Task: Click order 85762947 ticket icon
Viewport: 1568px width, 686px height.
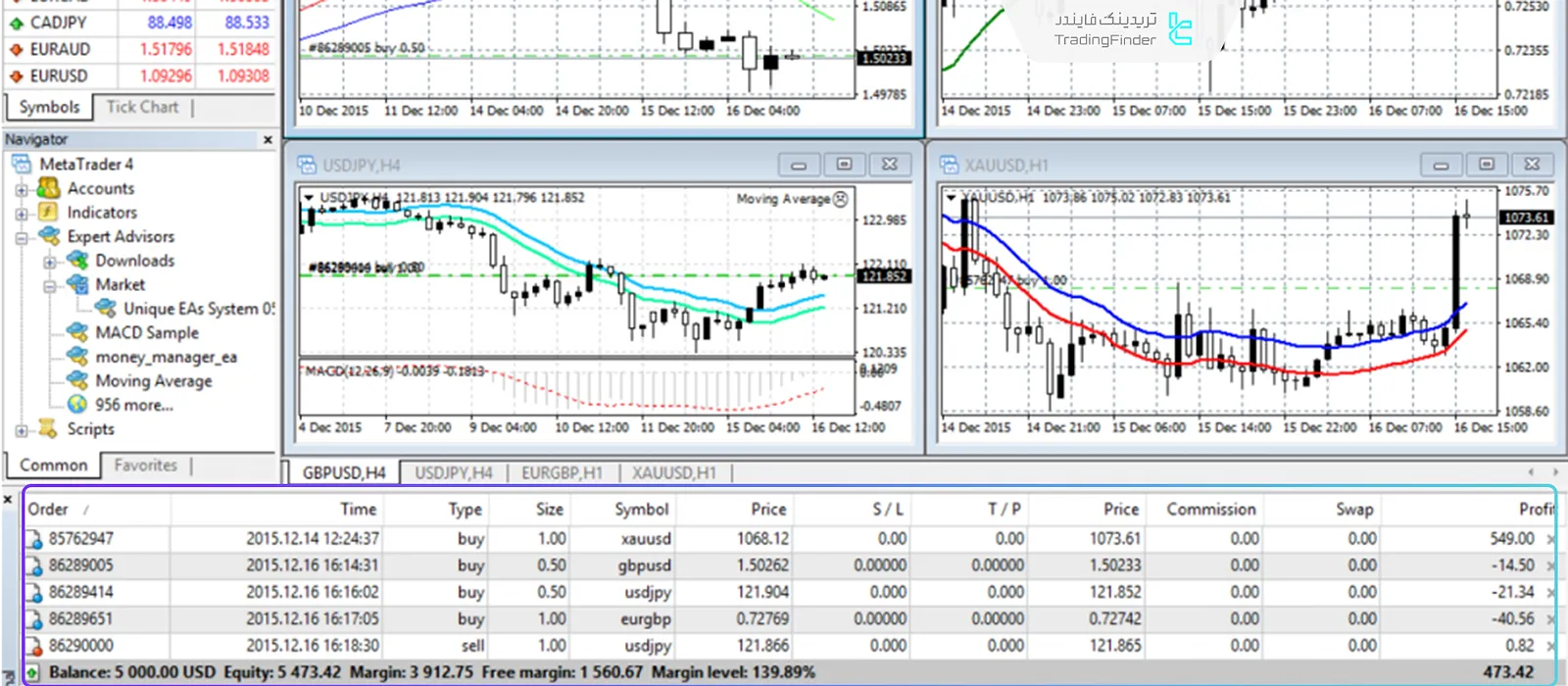Action: click(x=34, y=539)
